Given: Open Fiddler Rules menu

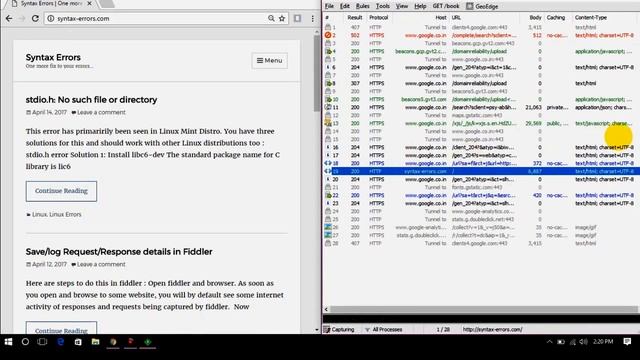Looking at the screenshot, I should 362,6.
